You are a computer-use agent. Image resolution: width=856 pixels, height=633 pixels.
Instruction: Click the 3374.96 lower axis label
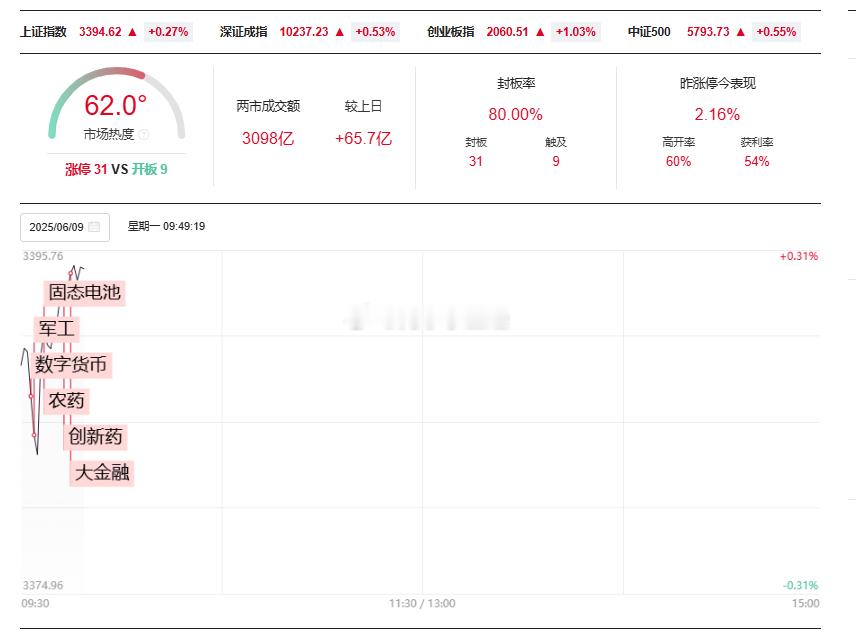(43, 586)
